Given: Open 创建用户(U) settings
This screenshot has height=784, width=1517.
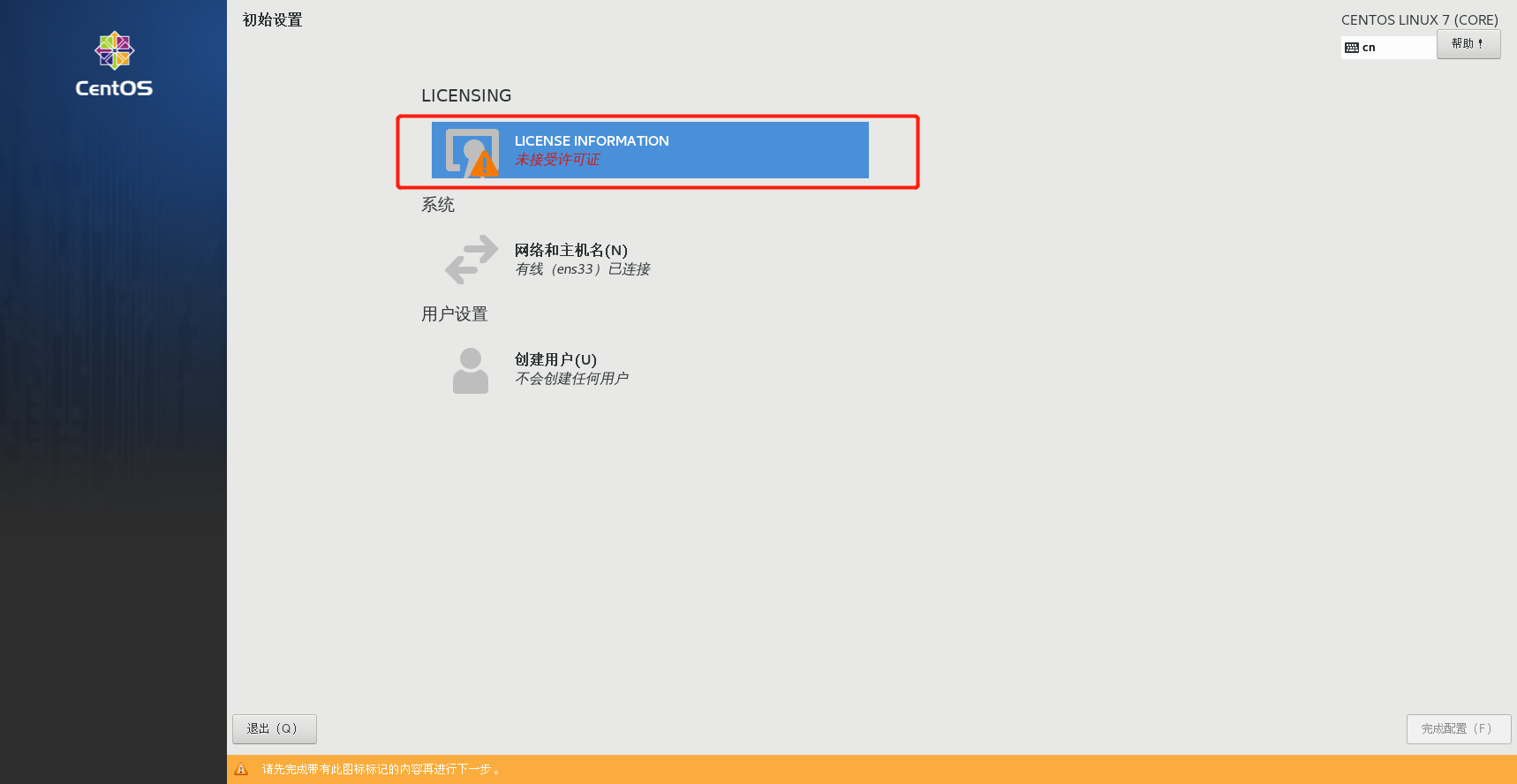Looking at the screenshot, I should 555,359.
